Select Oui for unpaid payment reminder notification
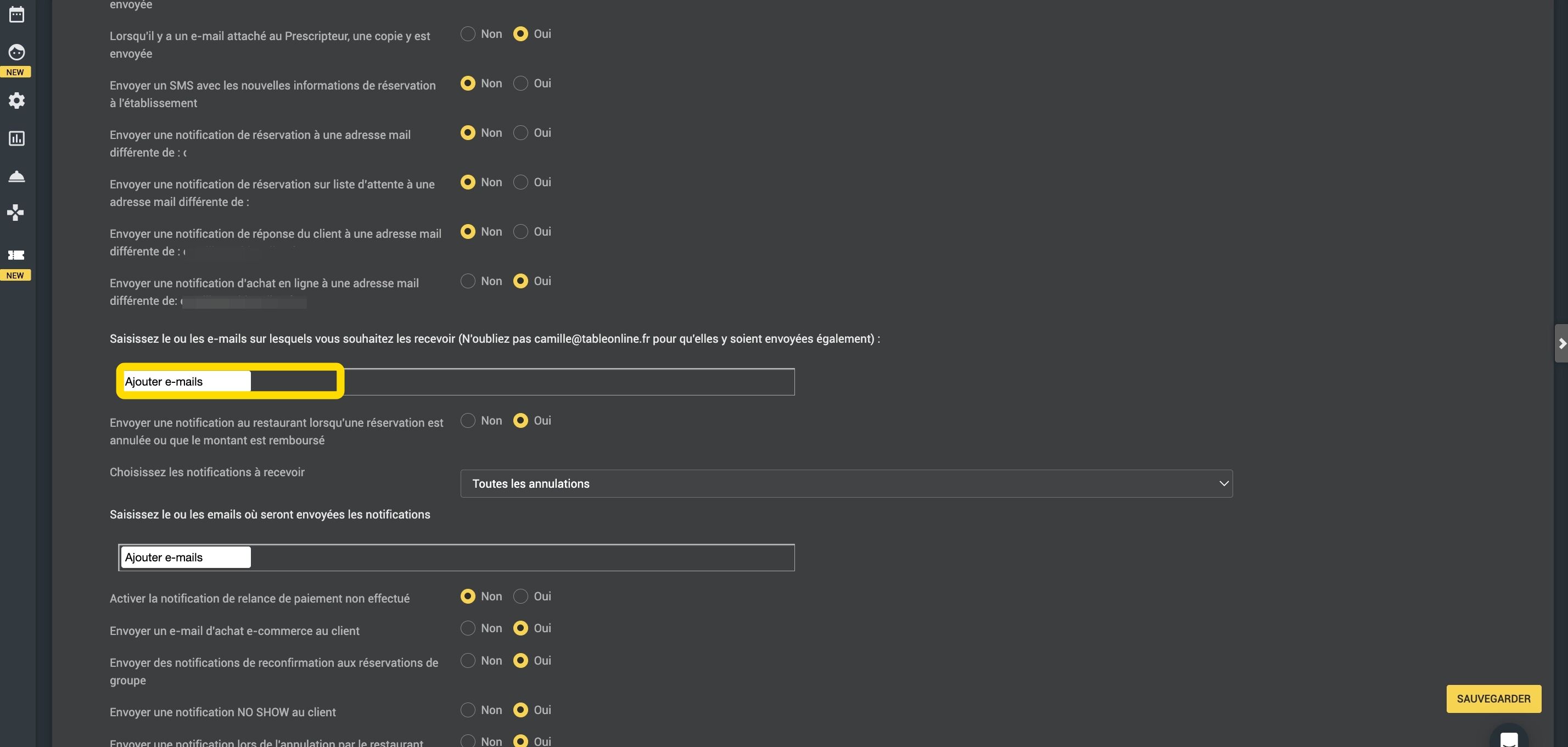1568x747 pixels. click(520, 597)
